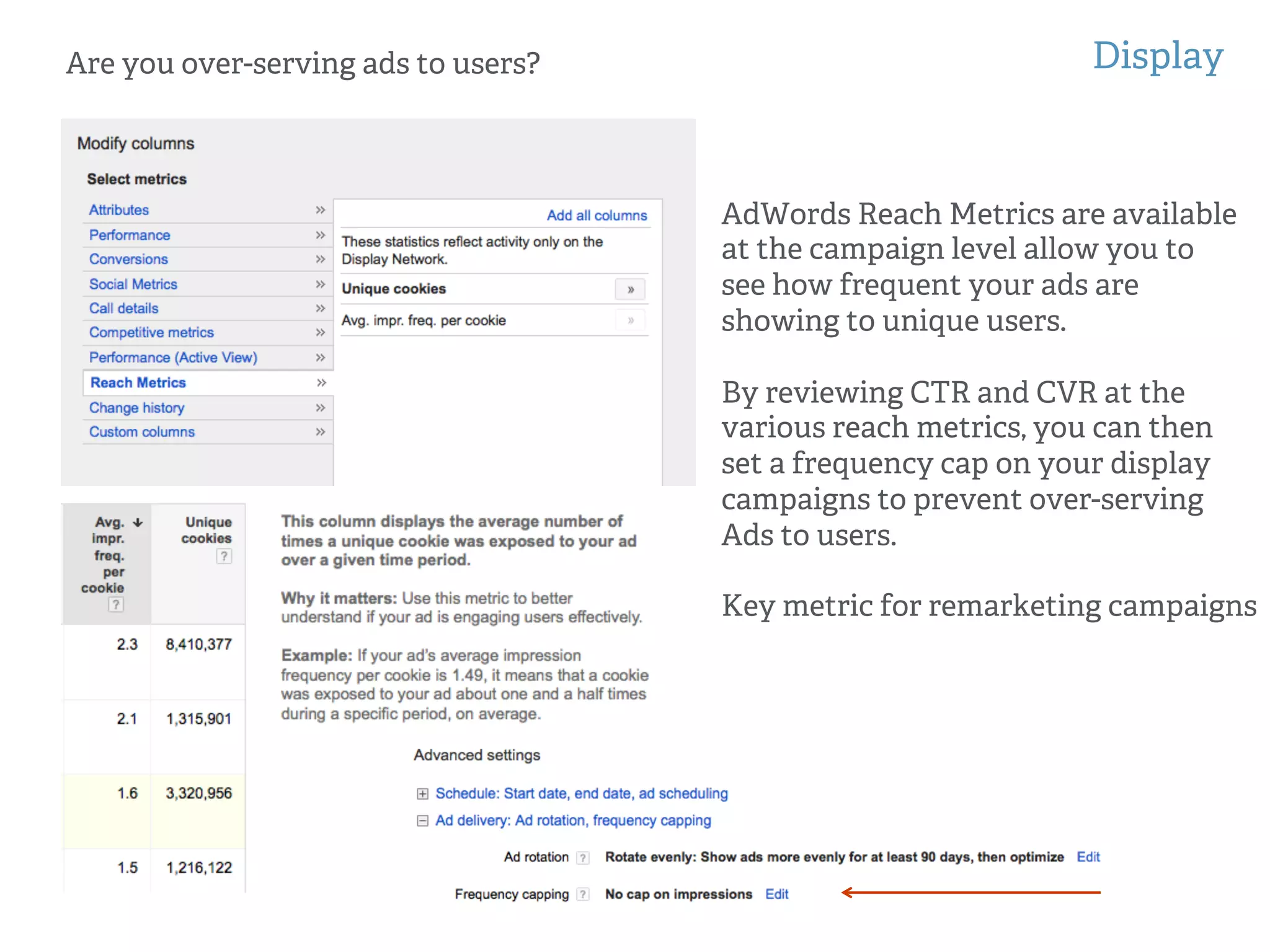The image size is (1270, 952).
Task: Open help icon under Unique cookies header
Action: pyautogui.click(x=224, y=556)
